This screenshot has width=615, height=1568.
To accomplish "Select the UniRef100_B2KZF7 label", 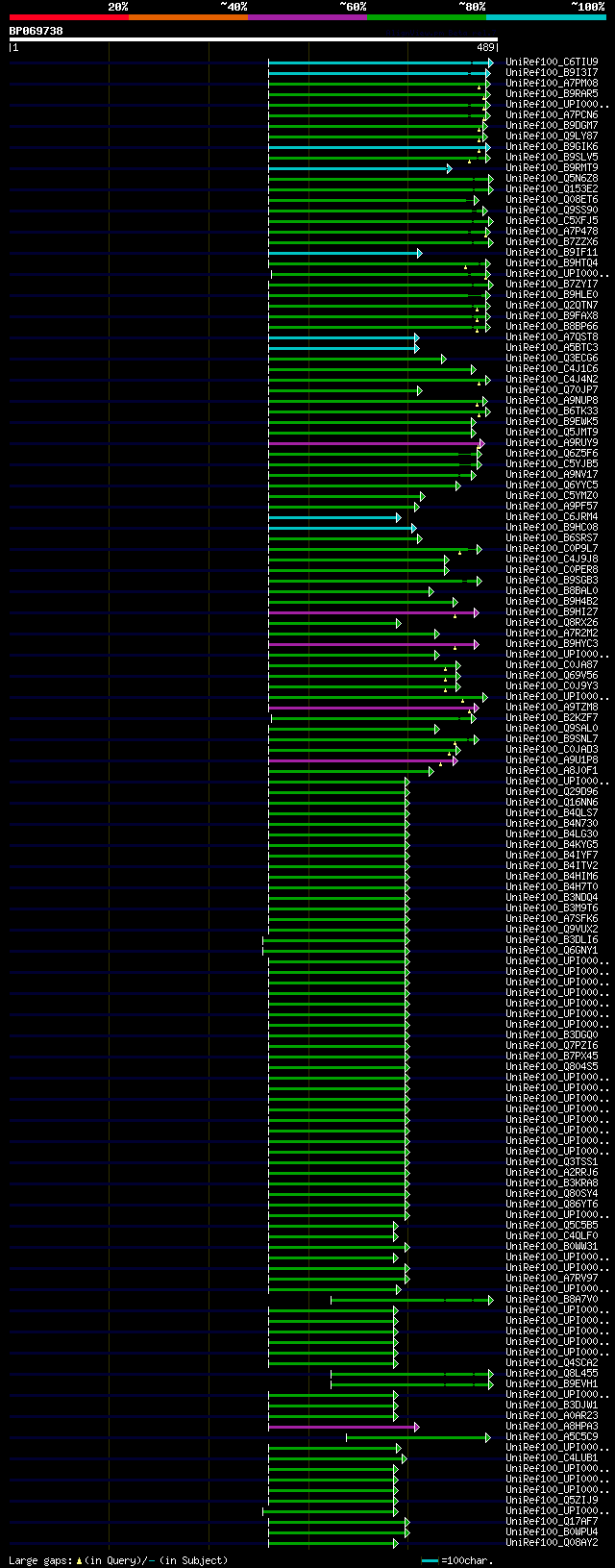I will 552,718.
